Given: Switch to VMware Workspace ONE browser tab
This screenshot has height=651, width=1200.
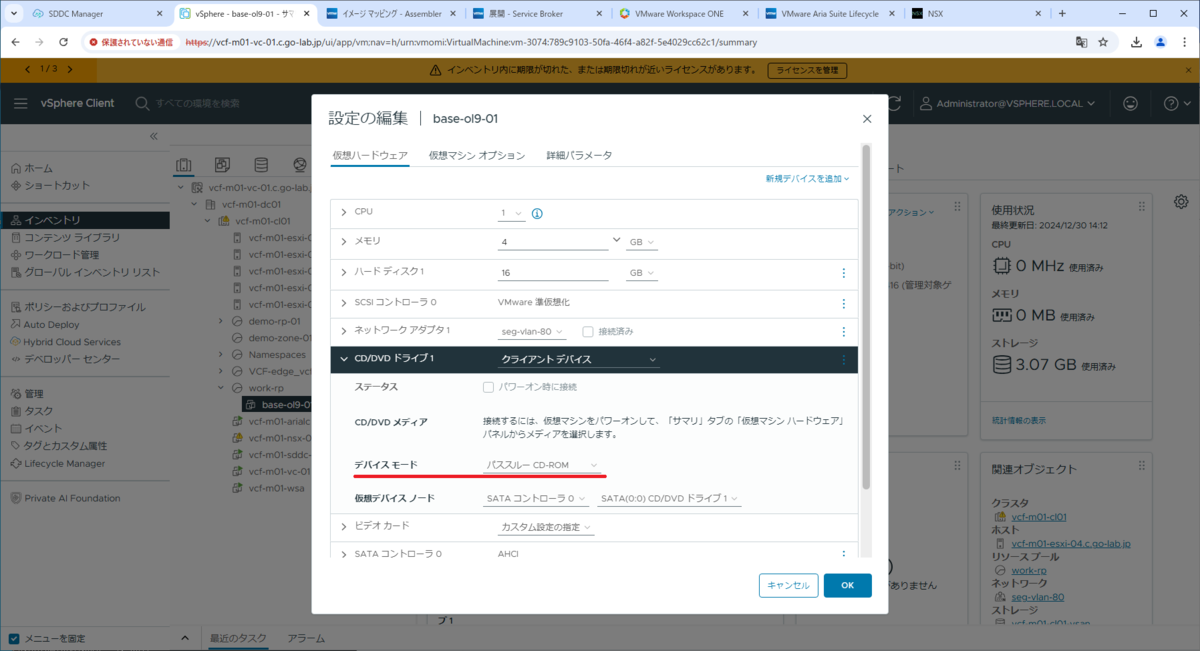Looking at the screenshot, I should 685,14.
